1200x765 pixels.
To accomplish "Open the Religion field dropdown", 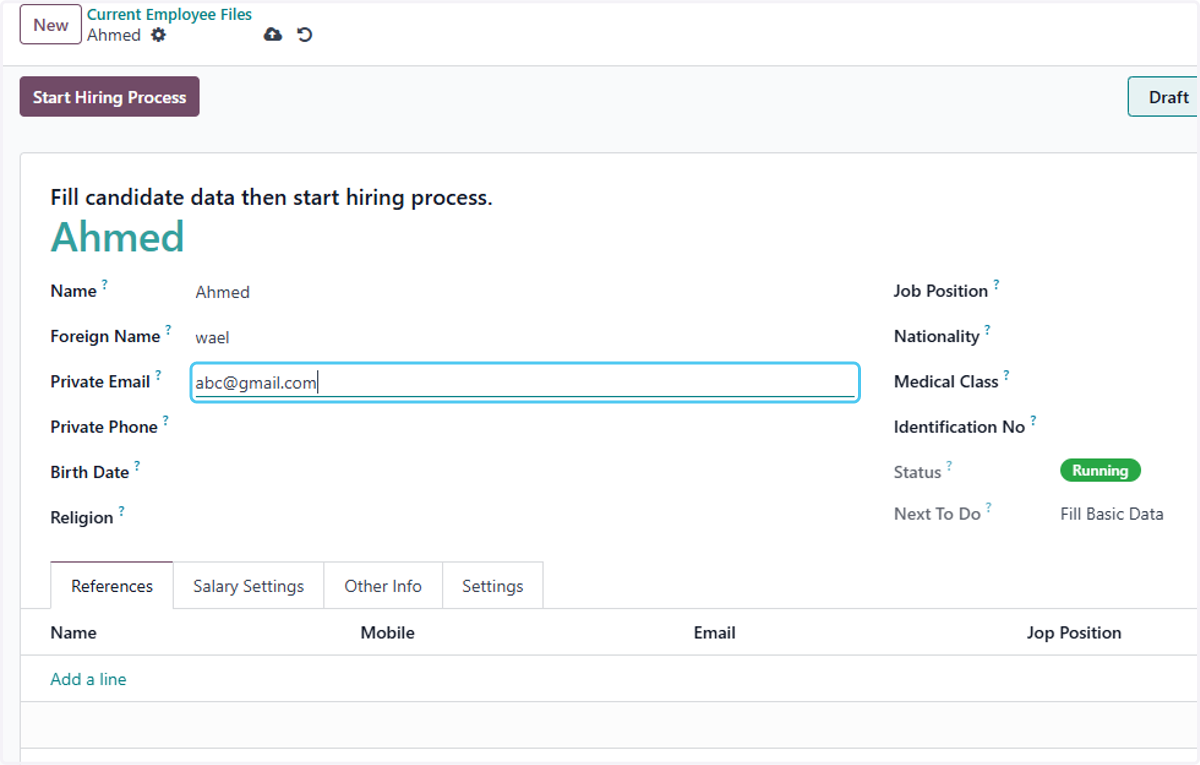I will [525, 518].
